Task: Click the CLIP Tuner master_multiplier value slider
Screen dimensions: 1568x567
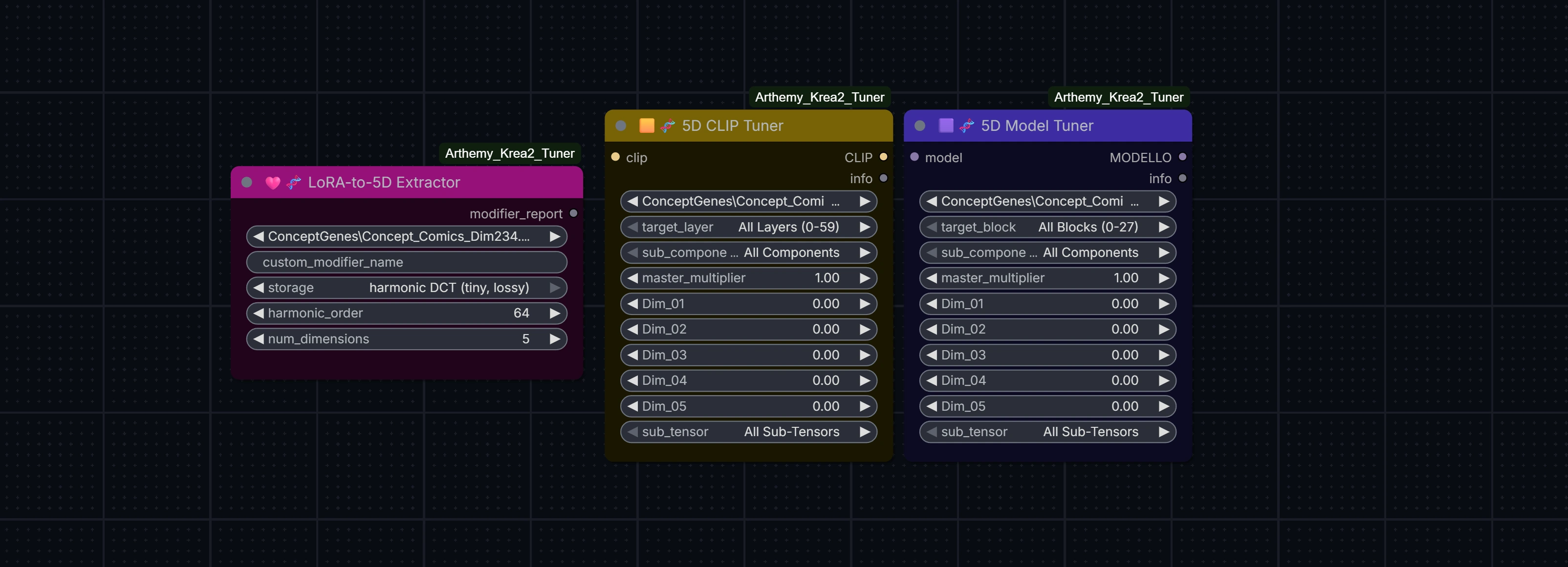Action: pyautogui.click(x=748, y=278)
